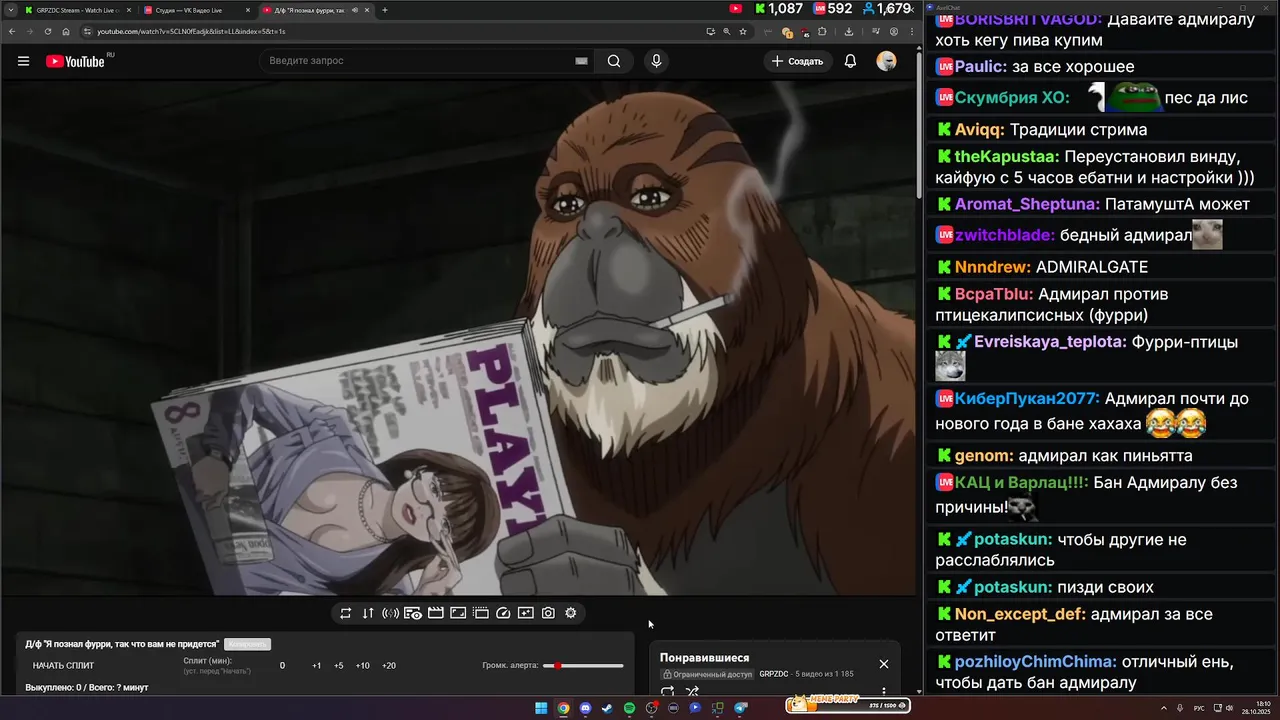Viewport: 1280px width, 720px height.
Task: Open Steam from the taskbar
Action: coord(607,708)
